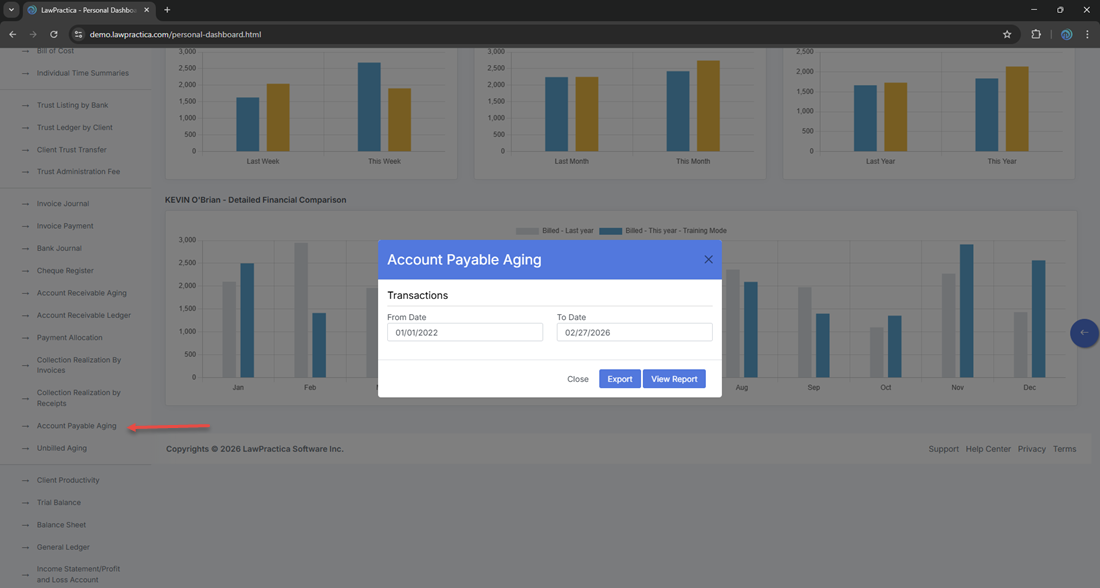
Task: Click the site information icon in address bar
Action: (x=79, y=34)
